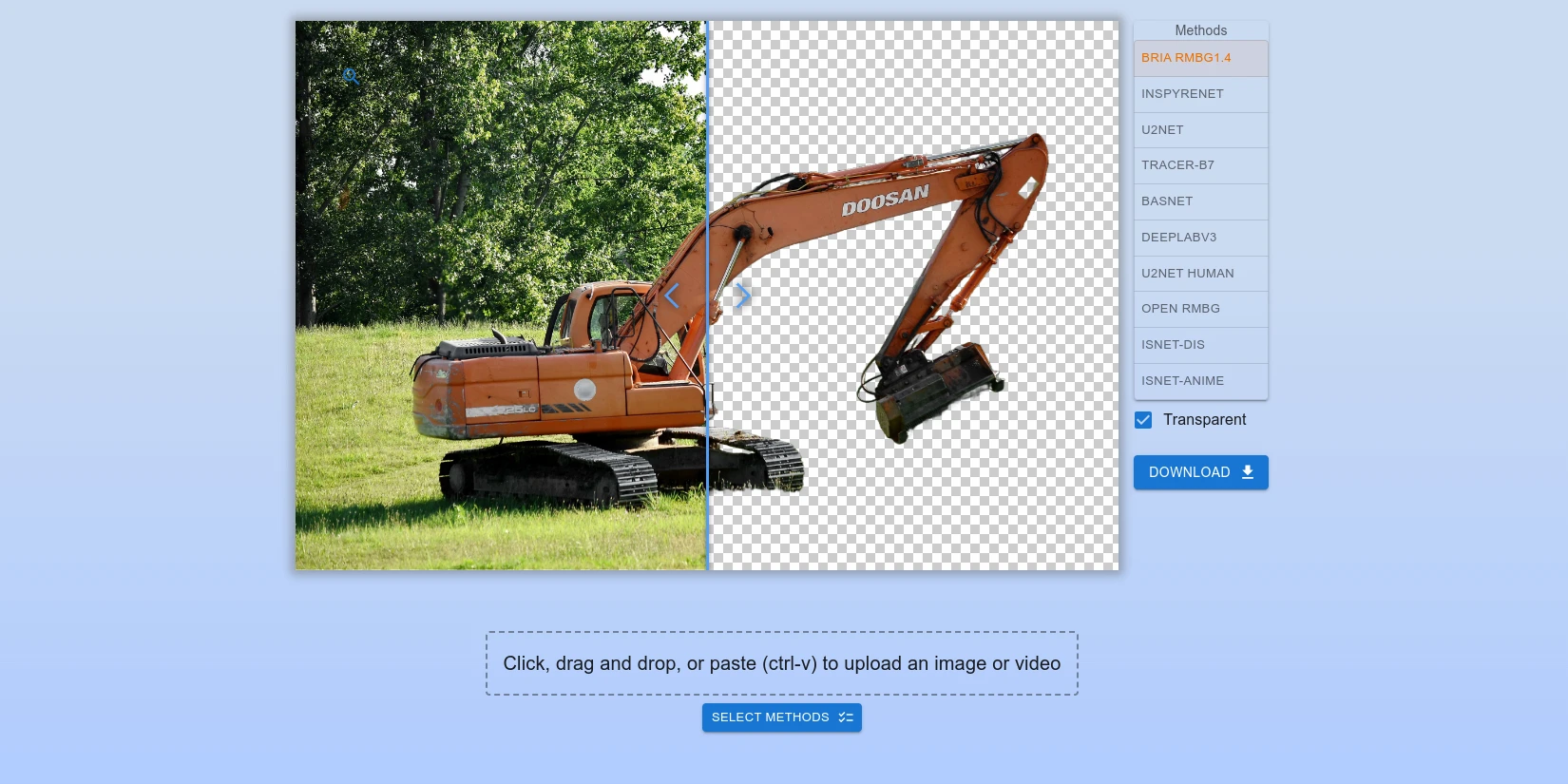Switch to the ISNET-ANIME method
1568x784 pixels.
(1200, 381)
